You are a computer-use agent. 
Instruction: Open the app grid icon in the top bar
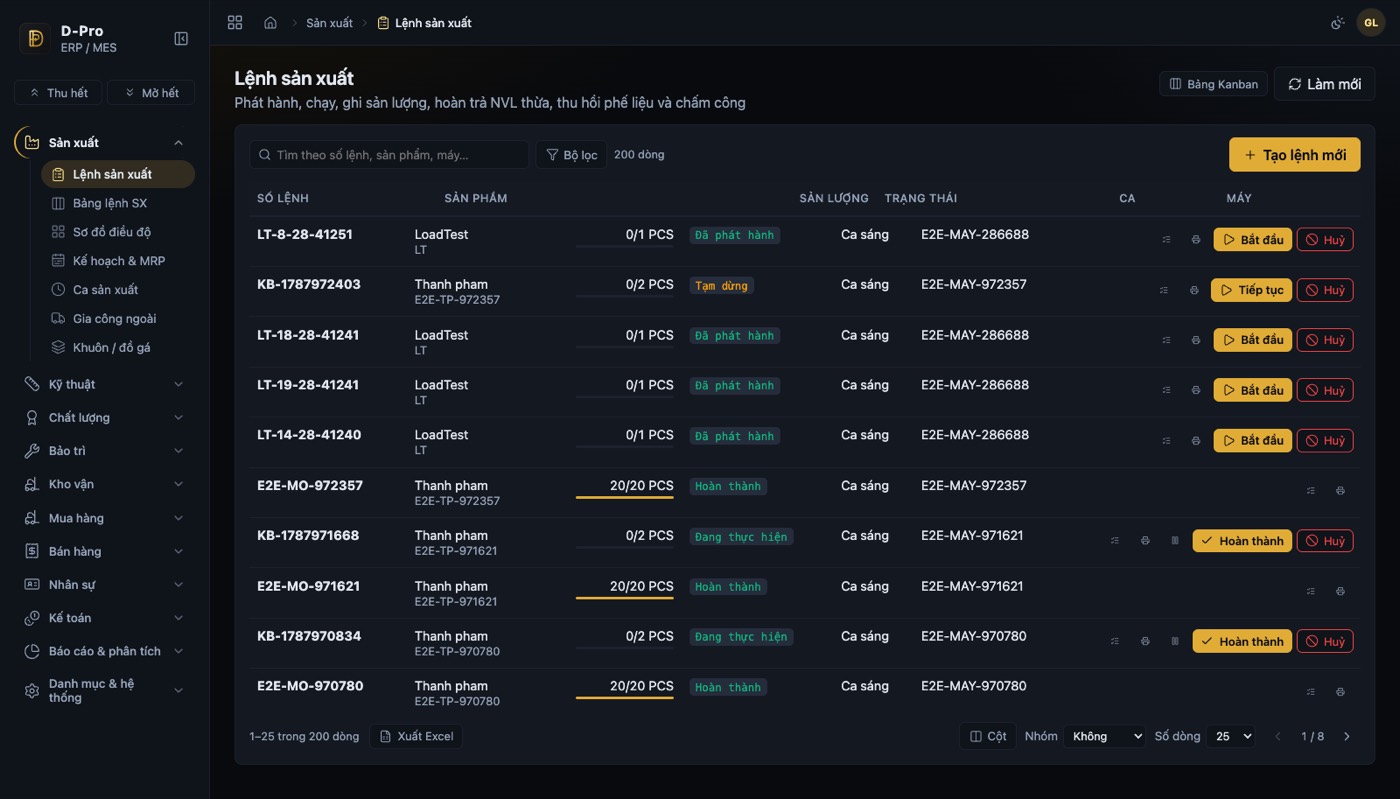click(235, 22)
